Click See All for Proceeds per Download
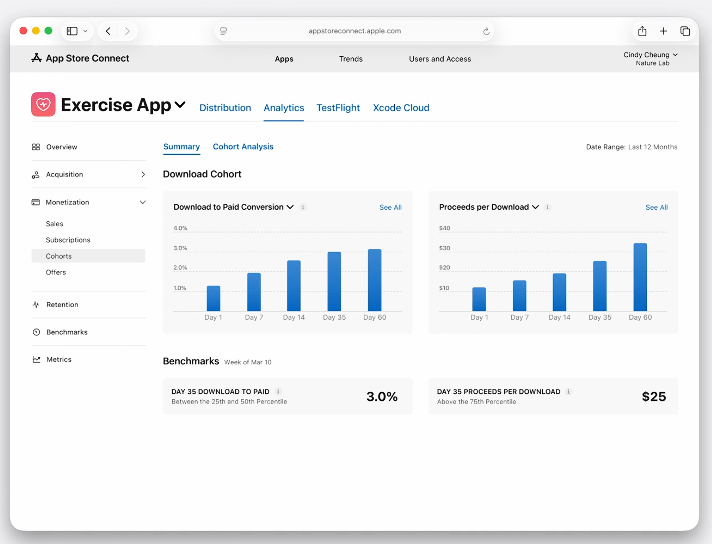Screen dimensions: 712x544 click(657, 207)
